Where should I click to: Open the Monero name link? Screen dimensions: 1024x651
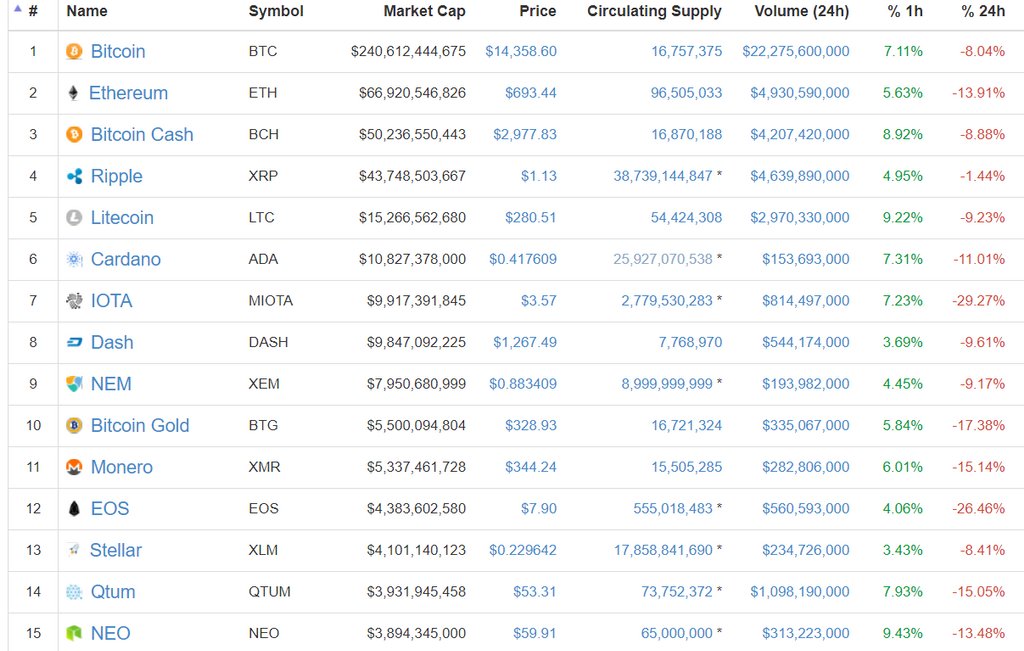pyautogui.click(x=122, y=467)
